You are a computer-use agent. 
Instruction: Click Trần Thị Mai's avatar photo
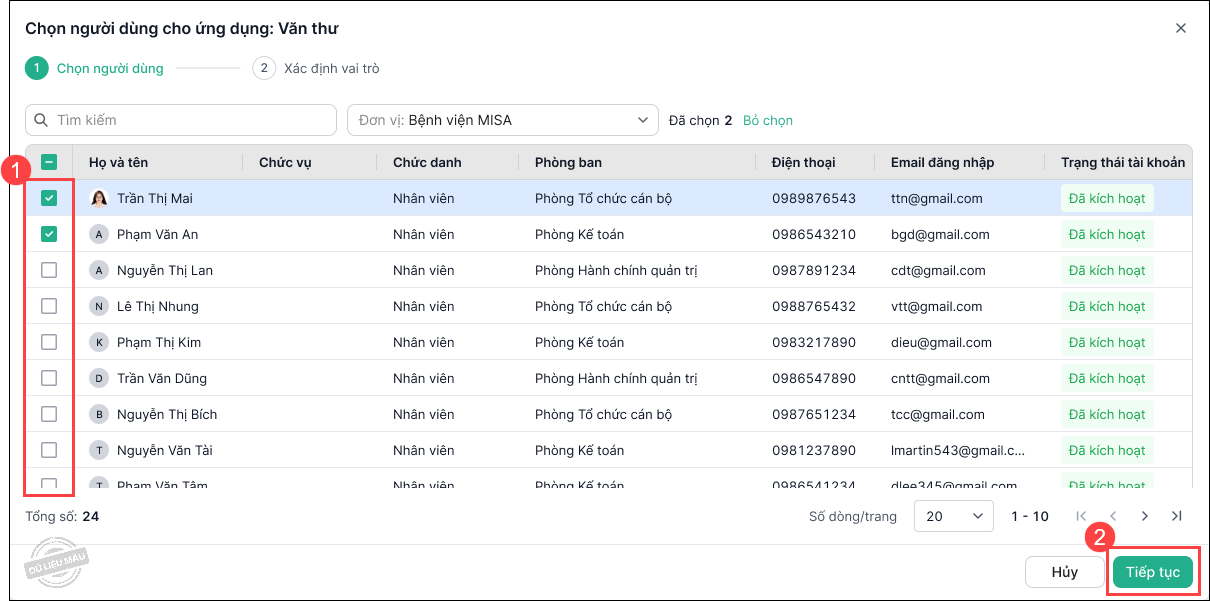click(99, 198)
